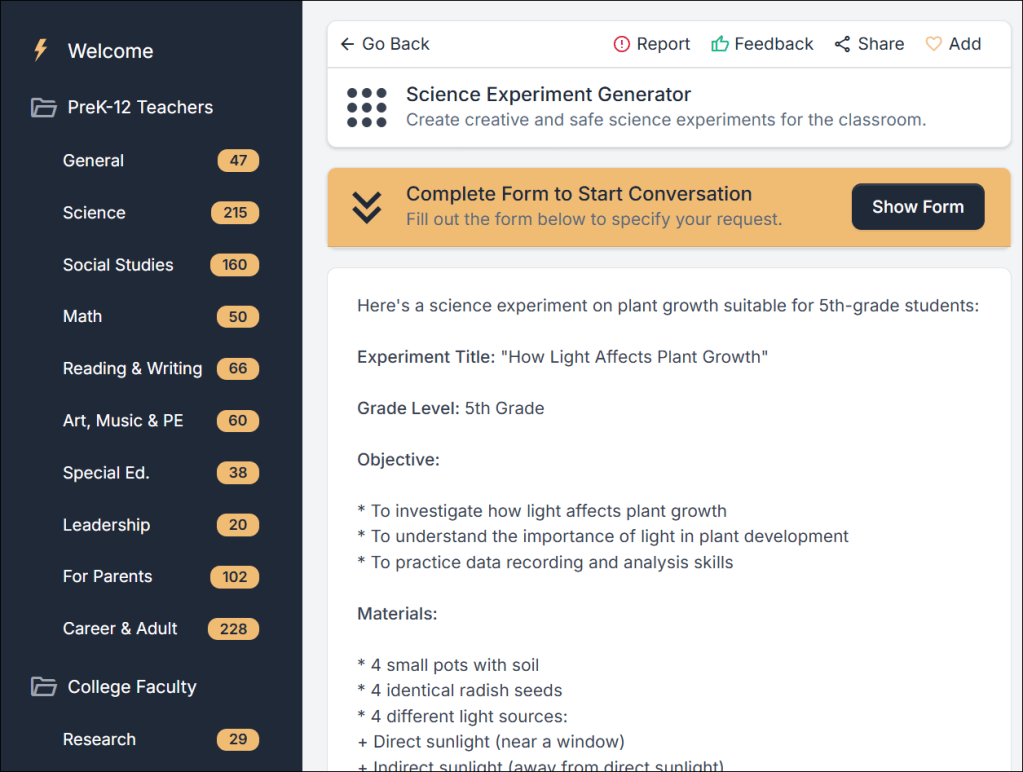
Task: Click the Science Experiment Generator dots icon
Action: click(367, 107)
